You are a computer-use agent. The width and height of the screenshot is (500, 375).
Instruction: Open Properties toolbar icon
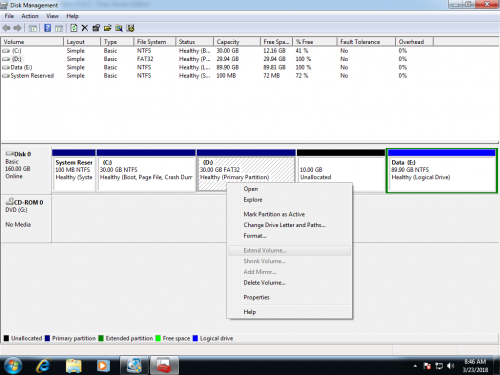96,28
